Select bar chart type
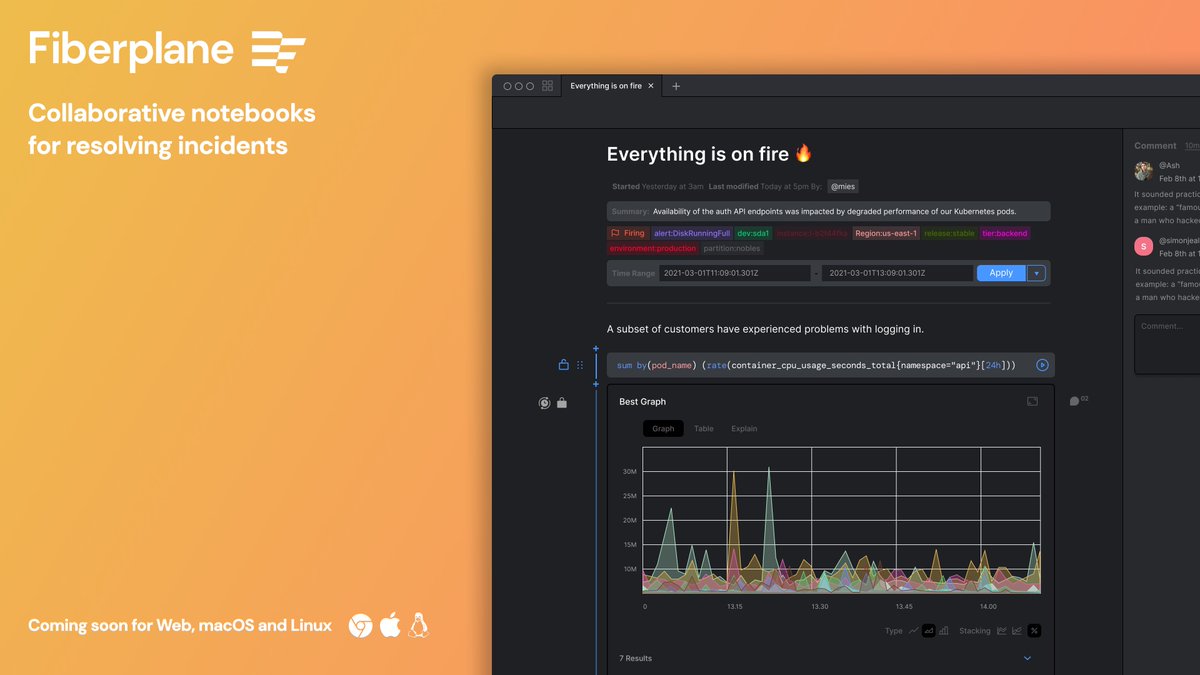The image size is (1200, 675). (x=944, y=631)
